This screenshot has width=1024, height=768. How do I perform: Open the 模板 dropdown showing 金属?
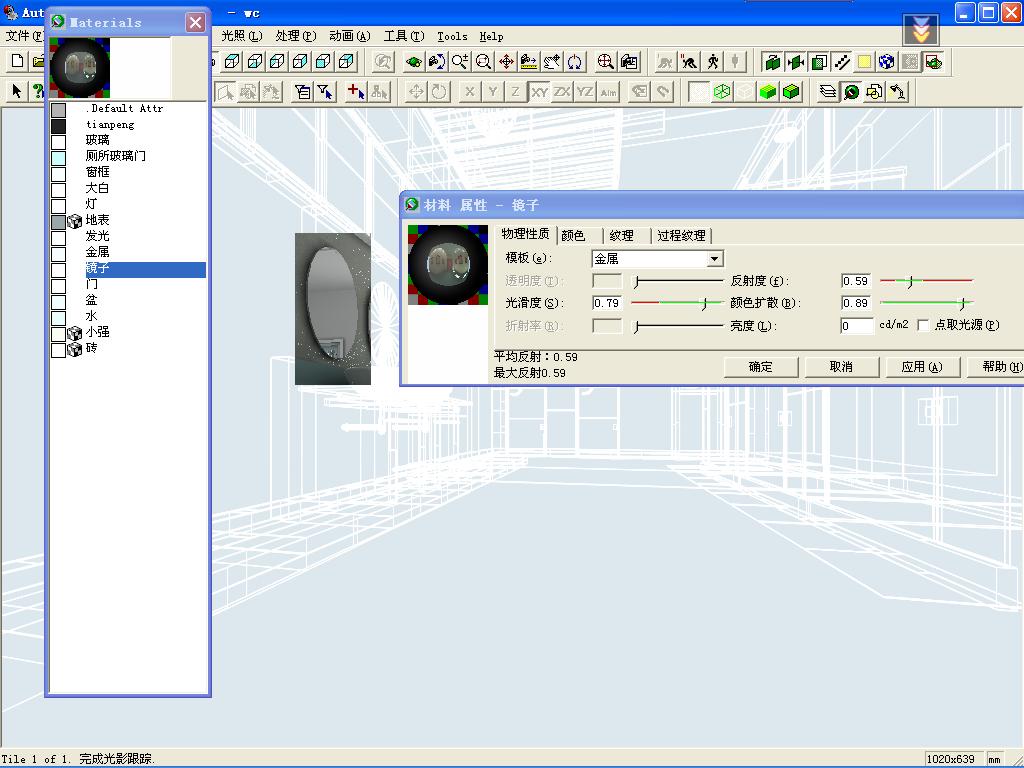[x=714, y=259]
